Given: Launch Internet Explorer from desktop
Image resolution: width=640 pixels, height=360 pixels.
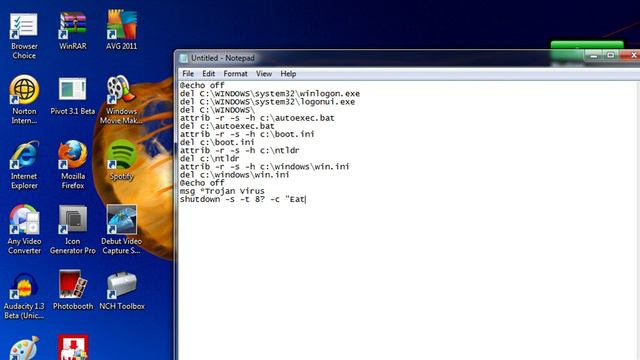Looking at the screenshot, I should 24,165.
